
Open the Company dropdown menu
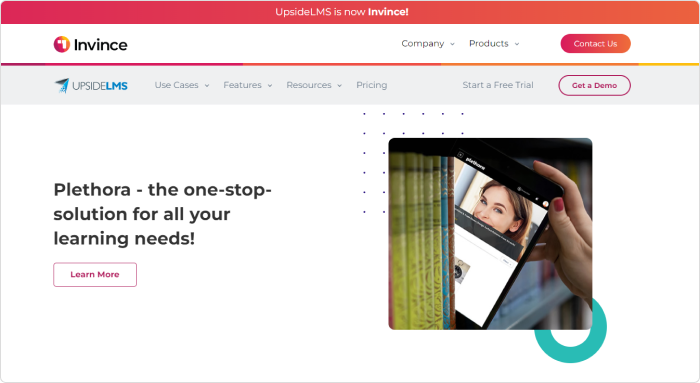pos(428,44)
